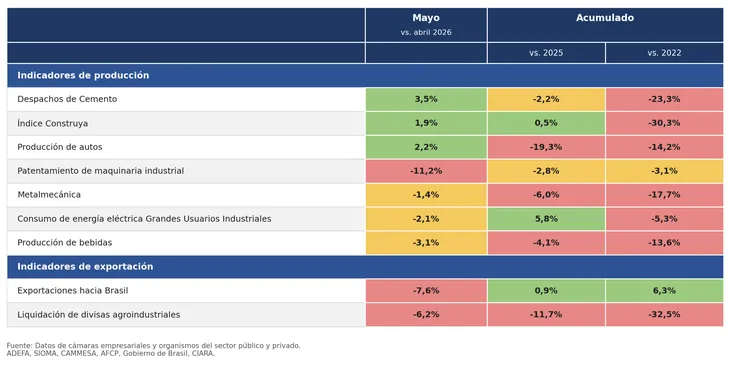Click the Producción de bebidas row label
This screenshot has width=730, height=373.
tap(65, 243)
